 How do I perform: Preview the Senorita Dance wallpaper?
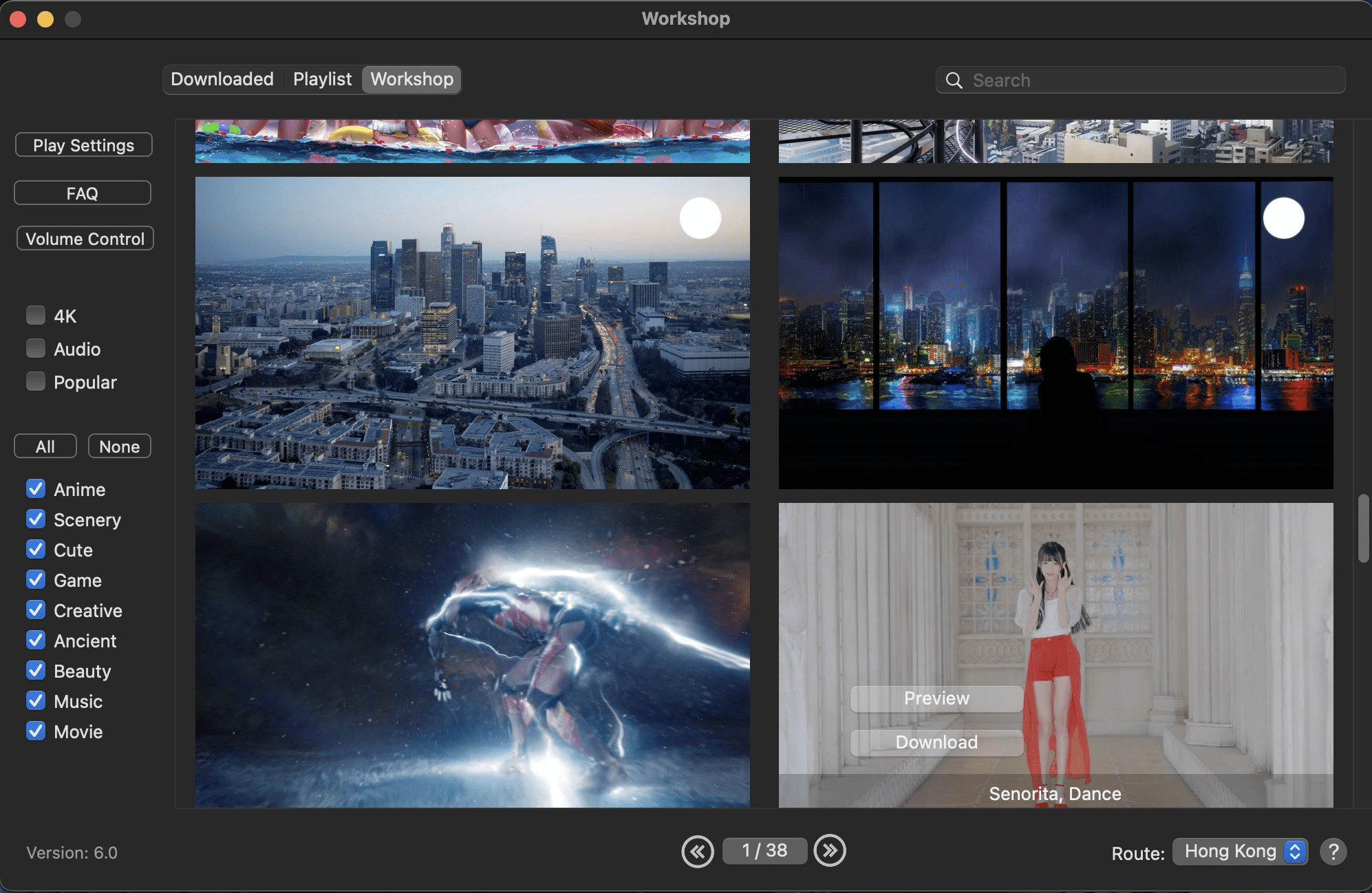tap(936, 698)
